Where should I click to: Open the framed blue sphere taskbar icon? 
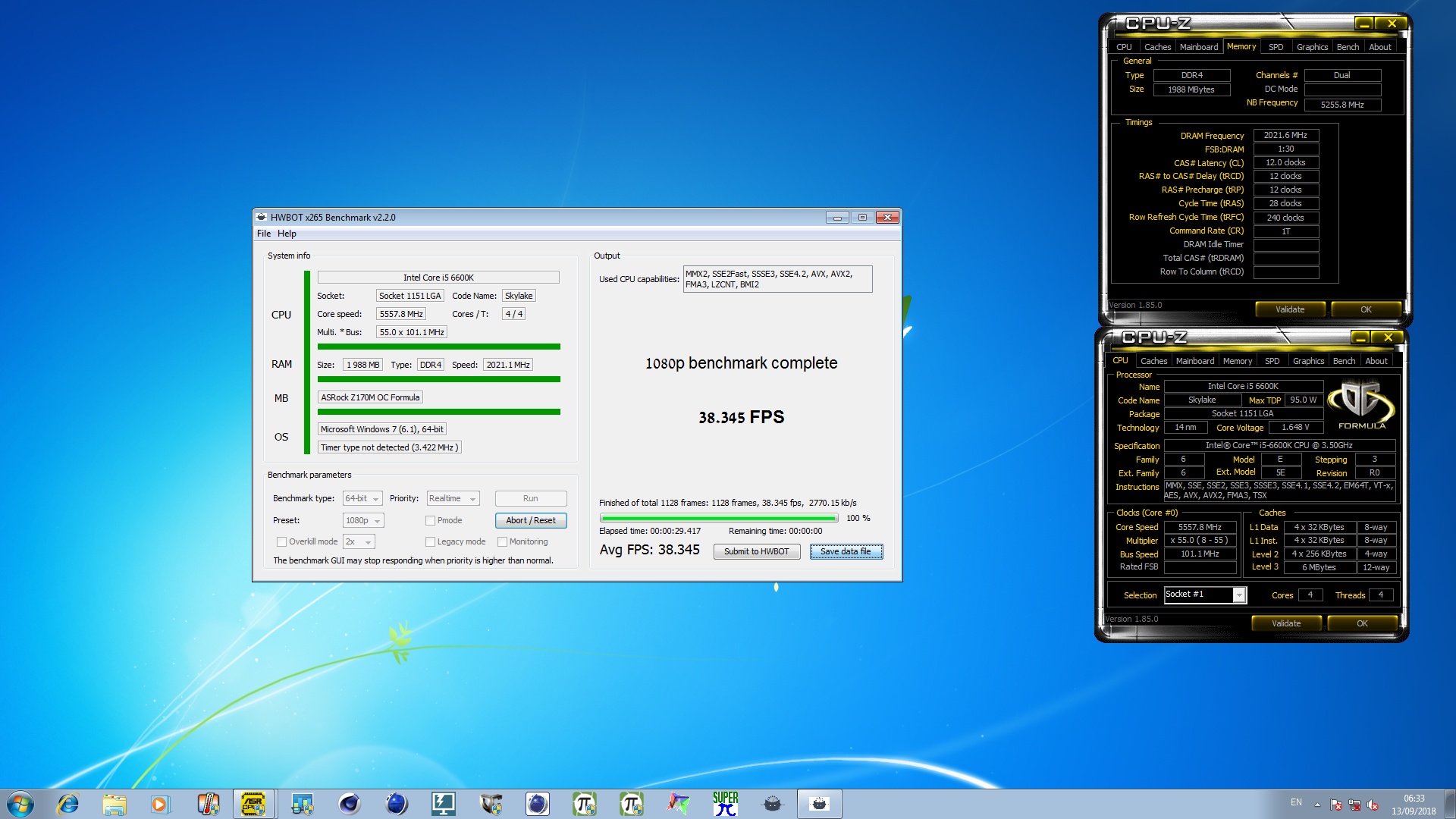click(538, 804)
